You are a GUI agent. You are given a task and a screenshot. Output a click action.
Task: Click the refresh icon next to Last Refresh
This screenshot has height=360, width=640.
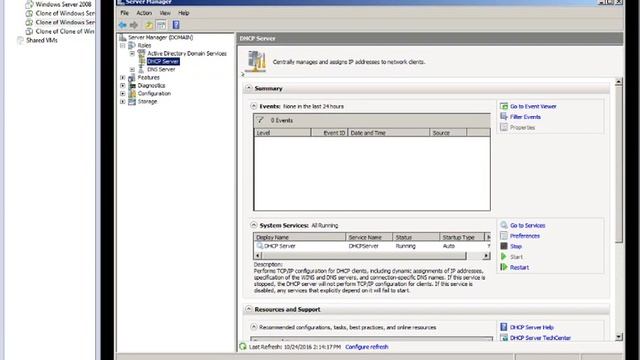tap(243, 347)
